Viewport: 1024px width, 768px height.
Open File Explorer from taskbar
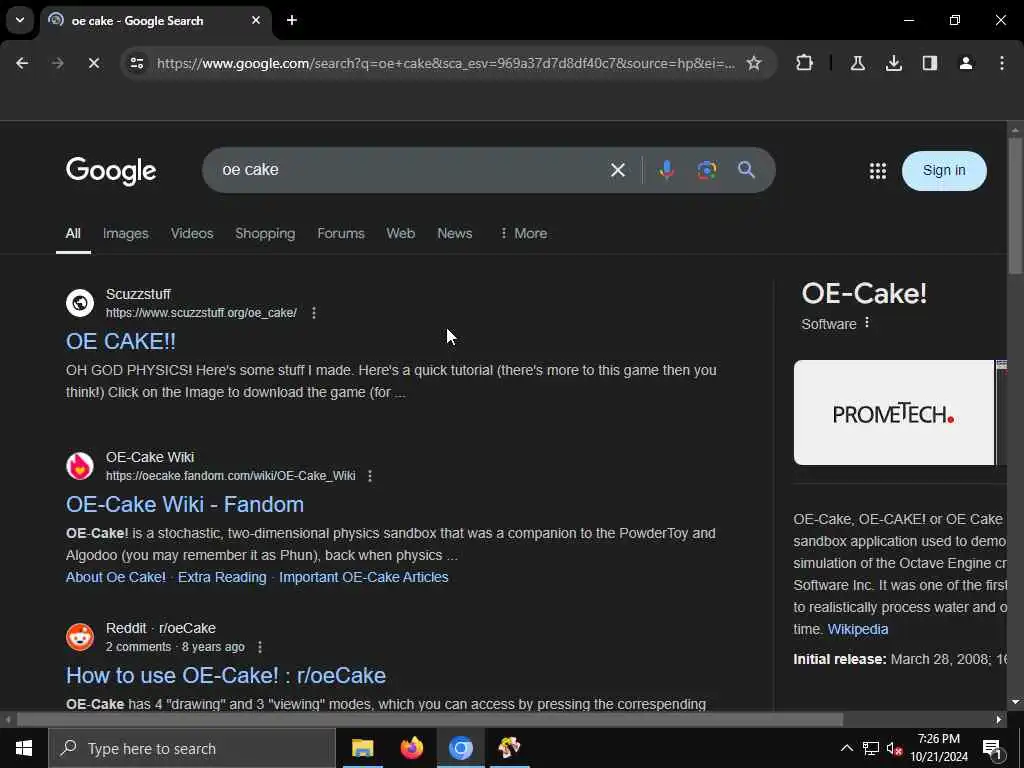(x=362, y=748)
